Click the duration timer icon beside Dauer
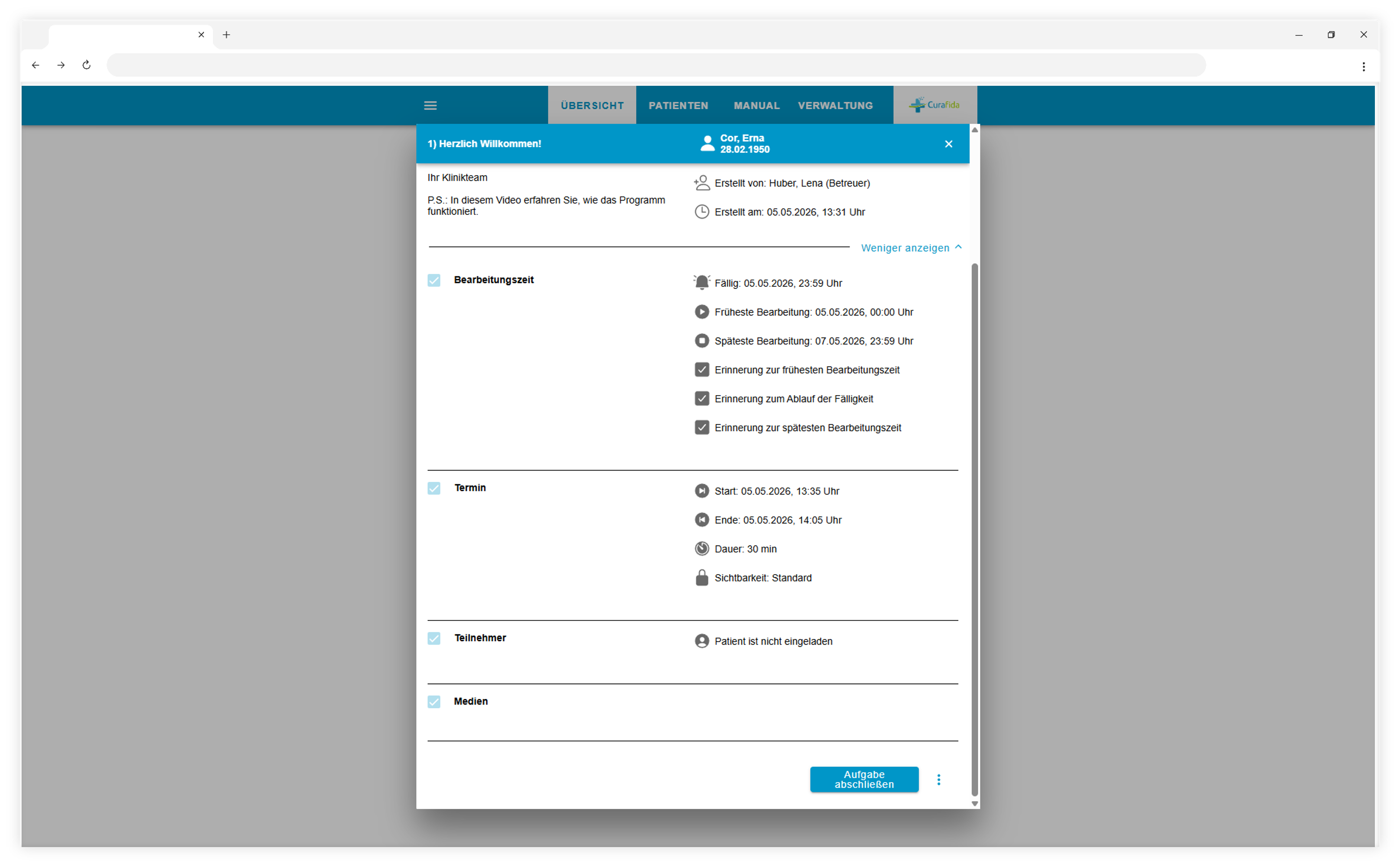Screen dimensions: 1400x867 tap(702, 549)
